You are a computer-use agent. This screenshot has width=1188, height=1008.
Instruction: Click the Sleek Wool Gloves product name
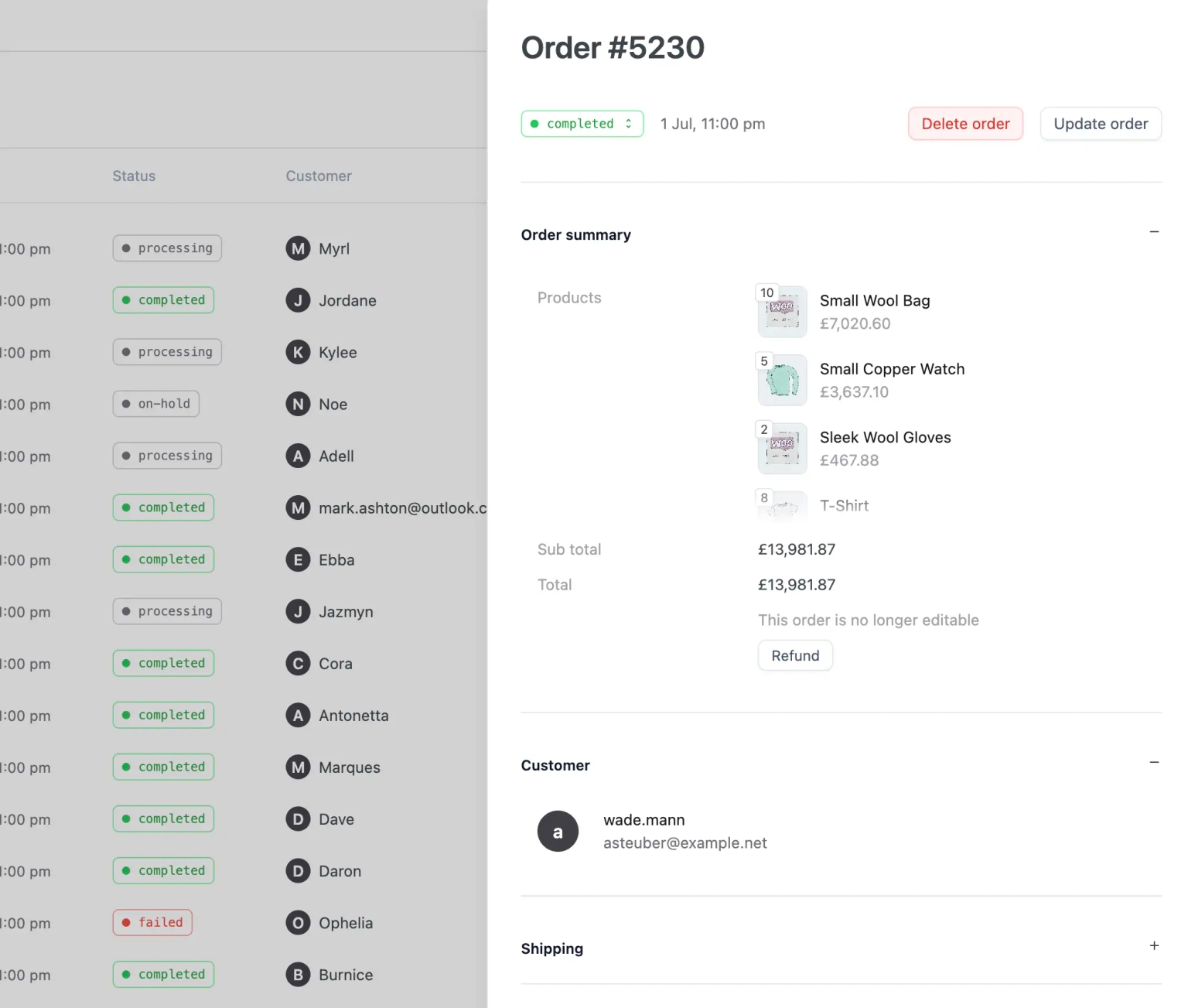click(886, 437)
